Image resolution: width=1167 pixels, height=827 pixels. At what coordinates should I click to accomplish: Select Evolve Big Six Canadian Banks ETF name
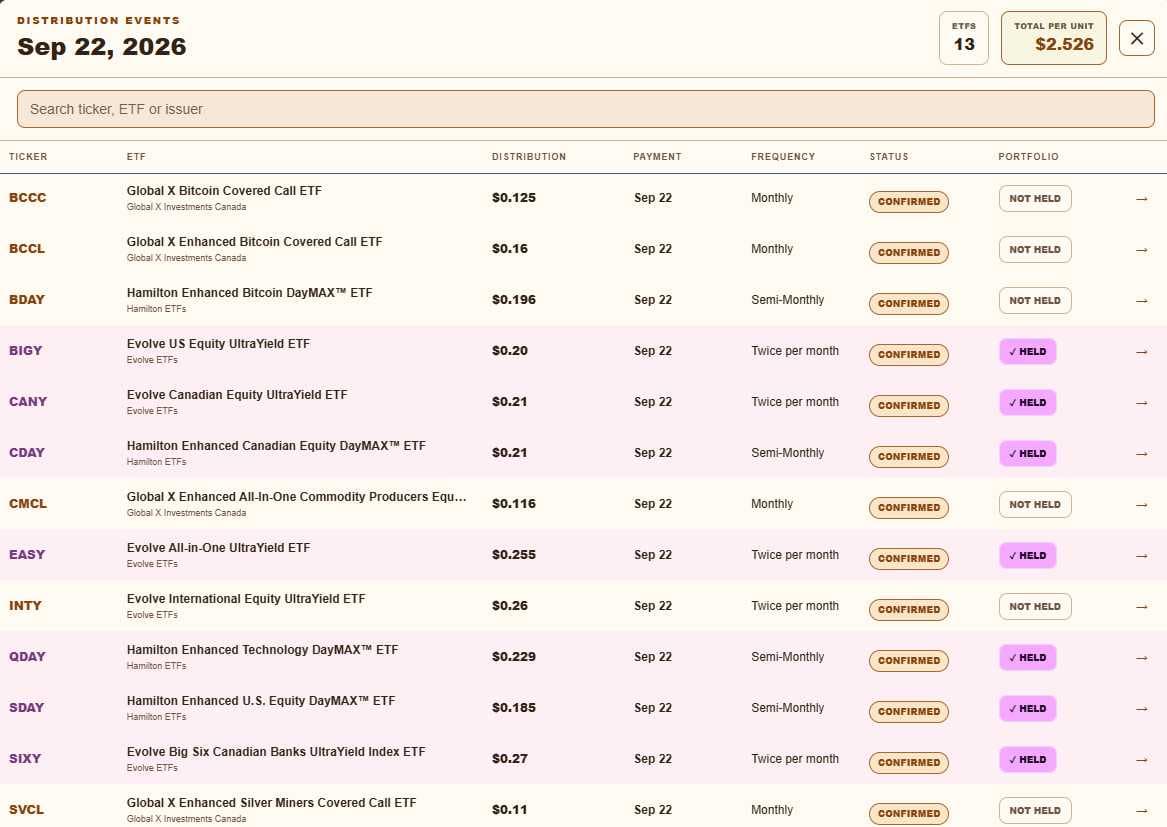click(276, 752)
